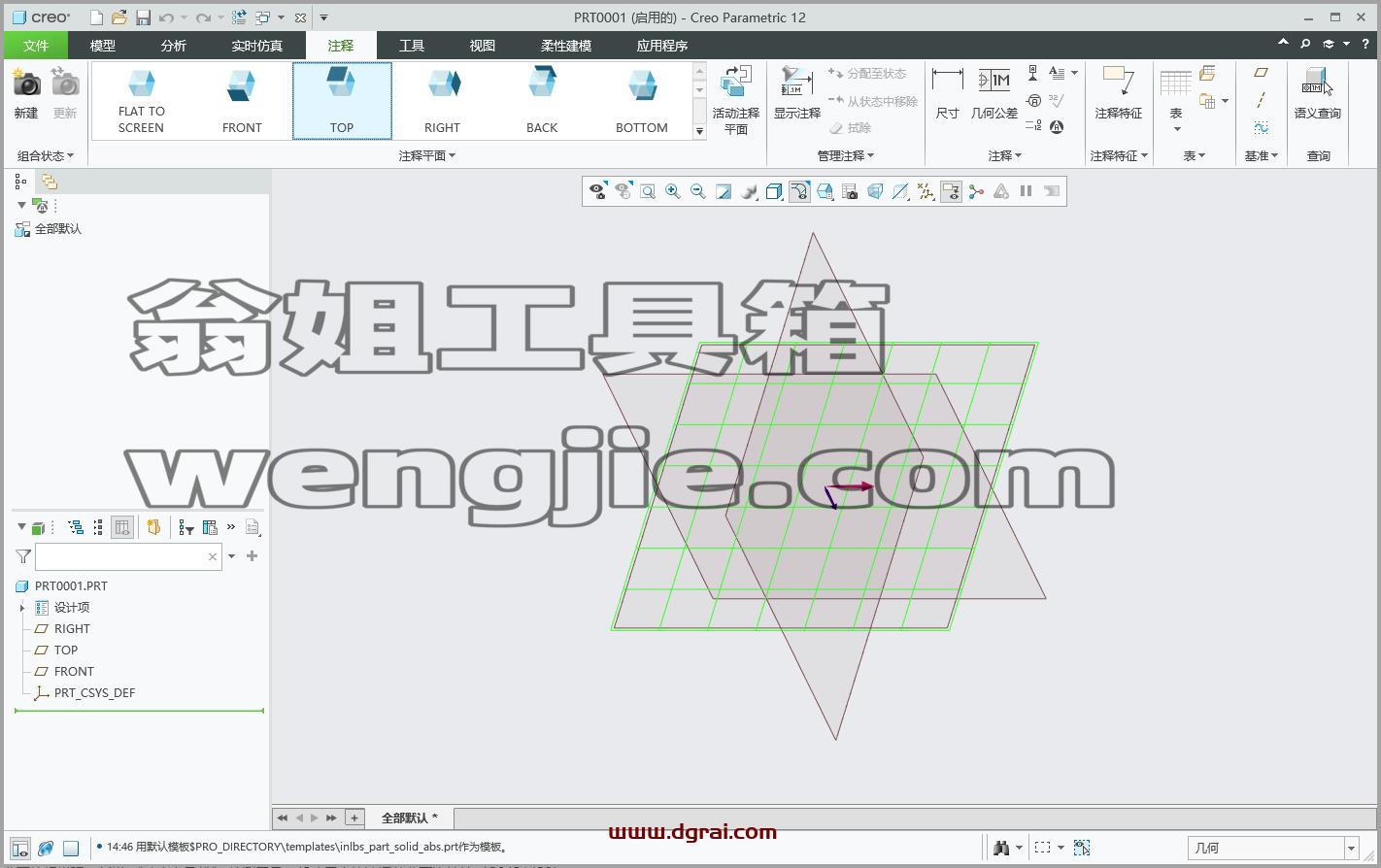Open the 表 button dropdown arrow
Screen dimensions: 1381x868
click(1176, 129)
